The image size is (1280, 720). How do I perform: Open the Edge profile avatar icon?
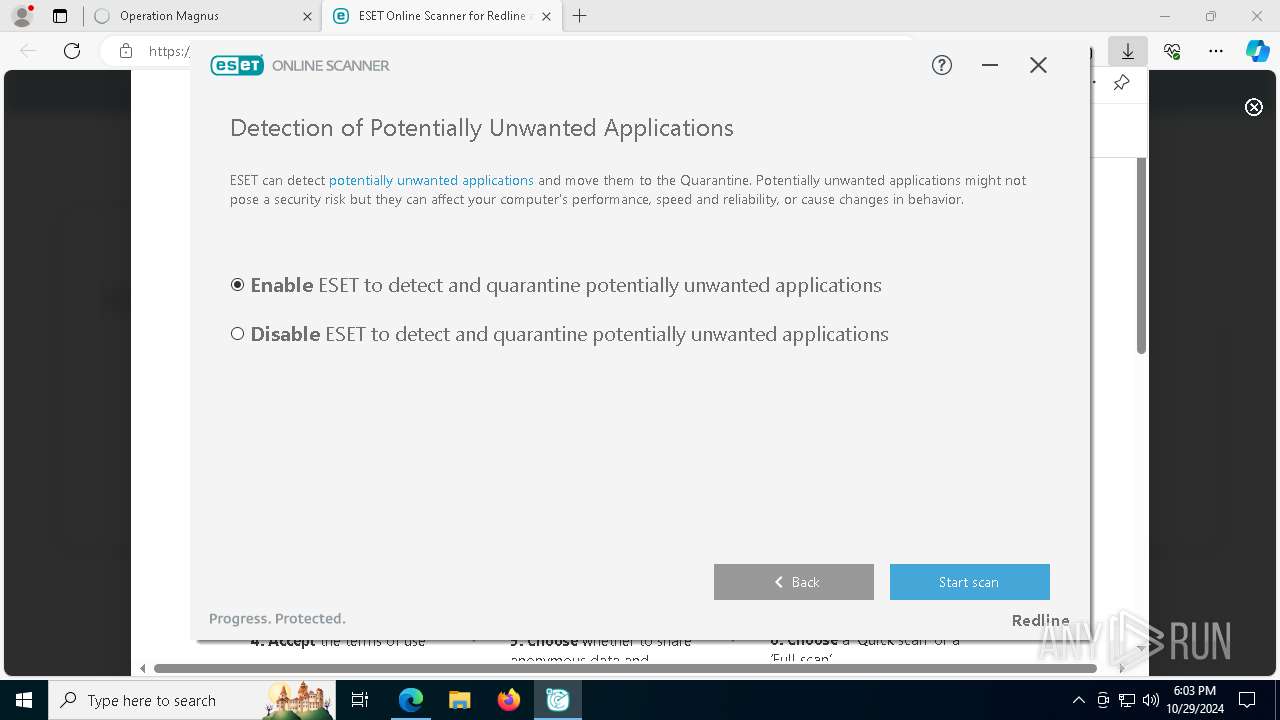tap(22, 16)
